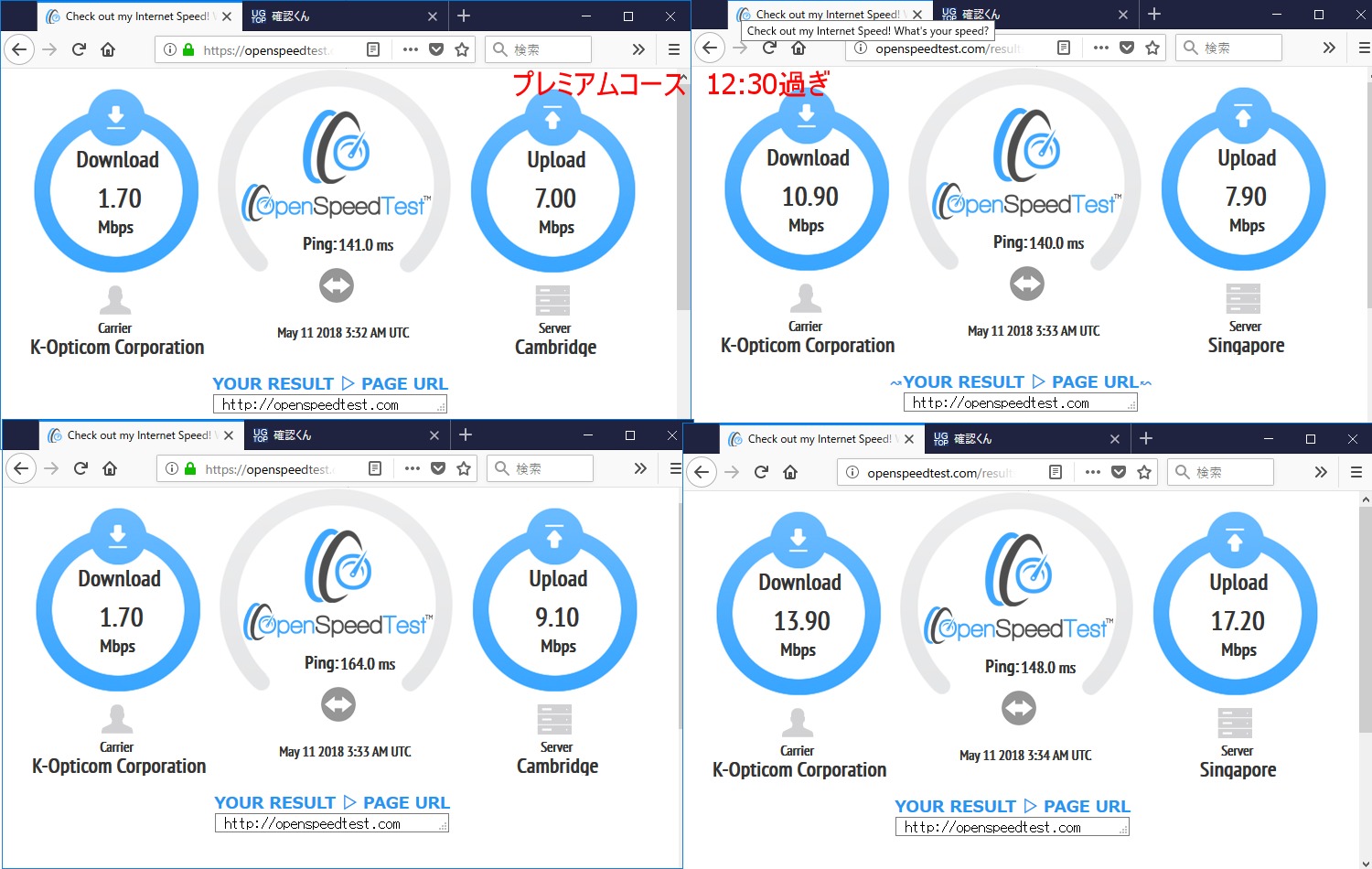Click the round arrows icon under Ping 141.0 ms
Image resolution: width=1372 pixels, height=869 pixels.
click(x=337, y=285)
